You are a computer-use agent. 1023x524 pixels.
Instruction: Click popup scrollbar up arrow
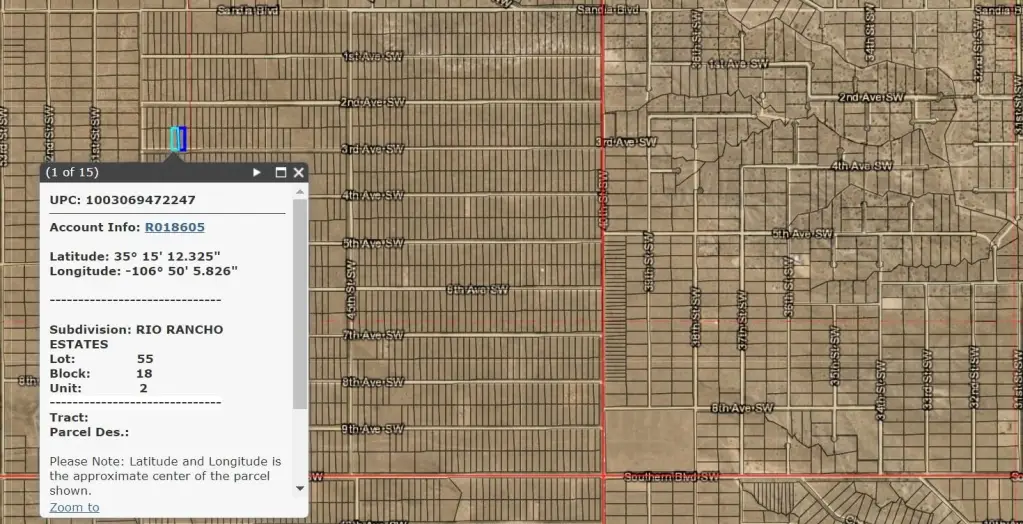pyautogui.click(x=300, y=190)
